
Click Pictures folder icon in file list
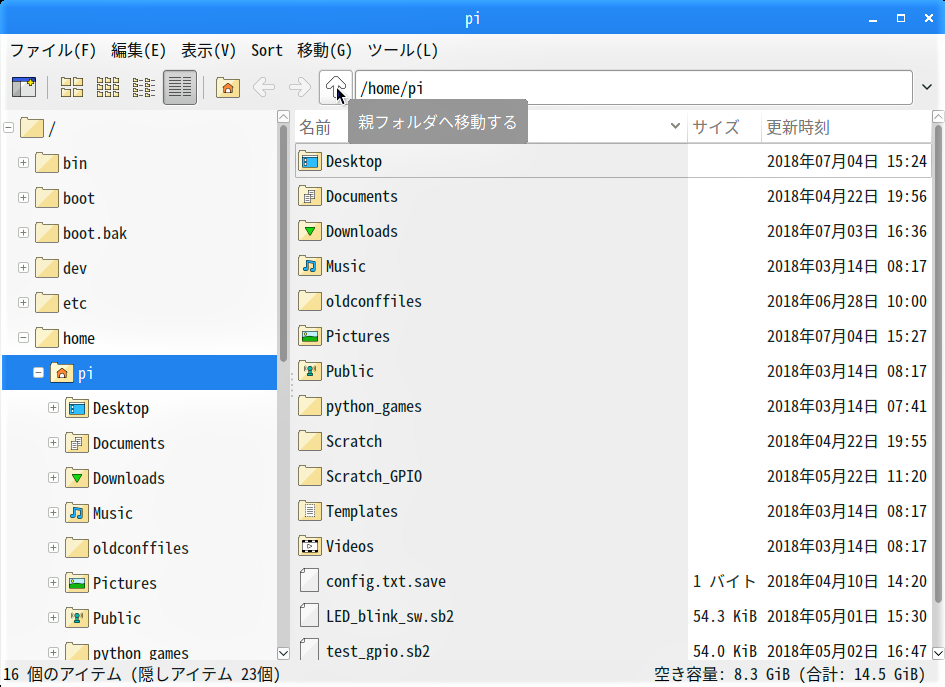310,336
